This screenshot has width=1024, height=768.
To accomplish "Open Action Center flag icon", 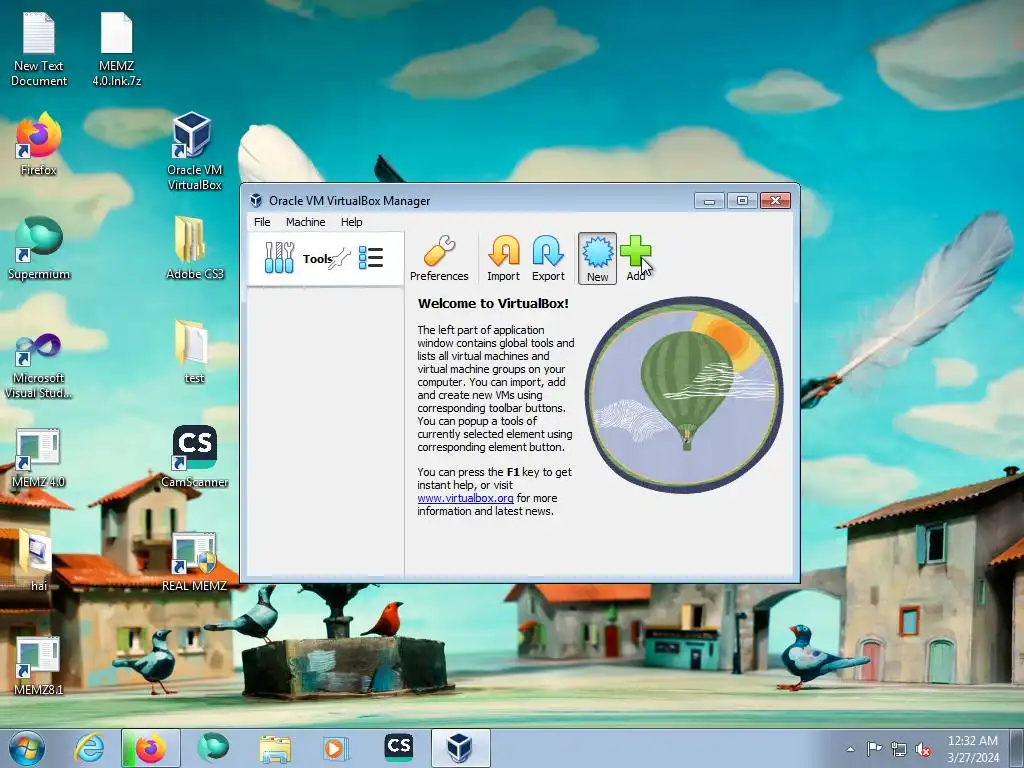I will 874,749.
